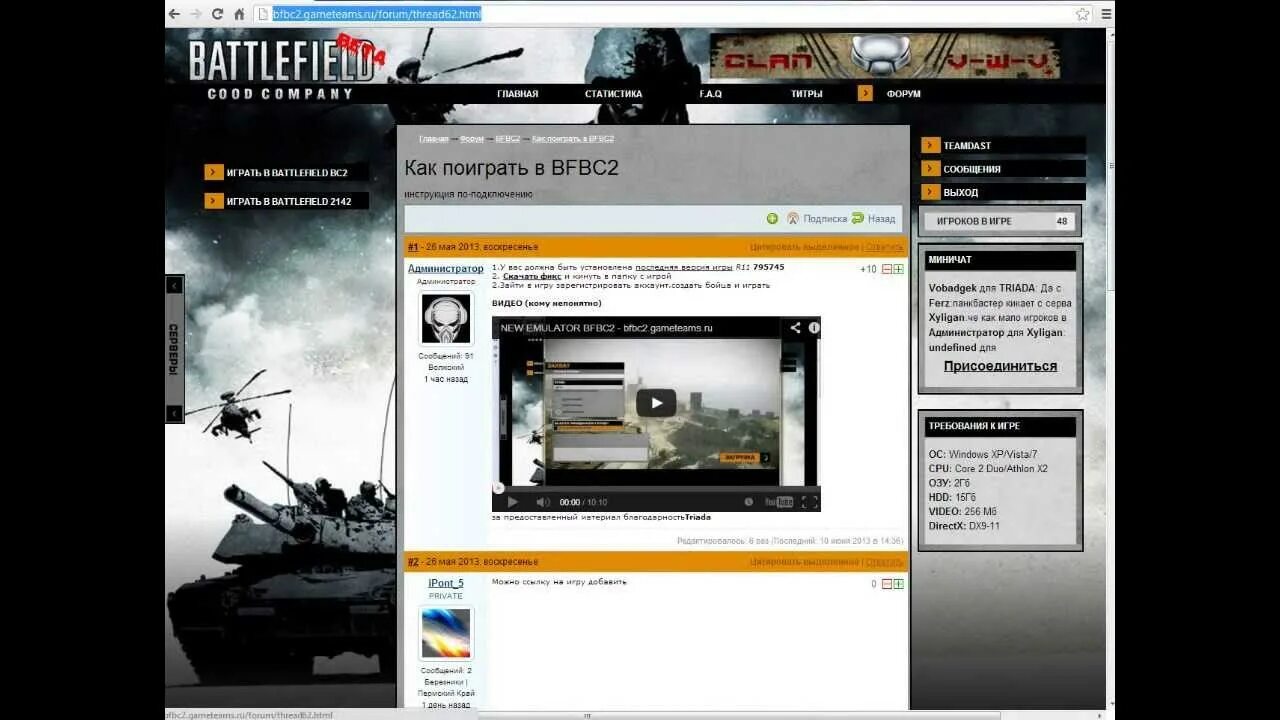Click the orange arrow beside BATTLEFIELD BC2
1280x720 pixels.
click(x=214, y=172)
